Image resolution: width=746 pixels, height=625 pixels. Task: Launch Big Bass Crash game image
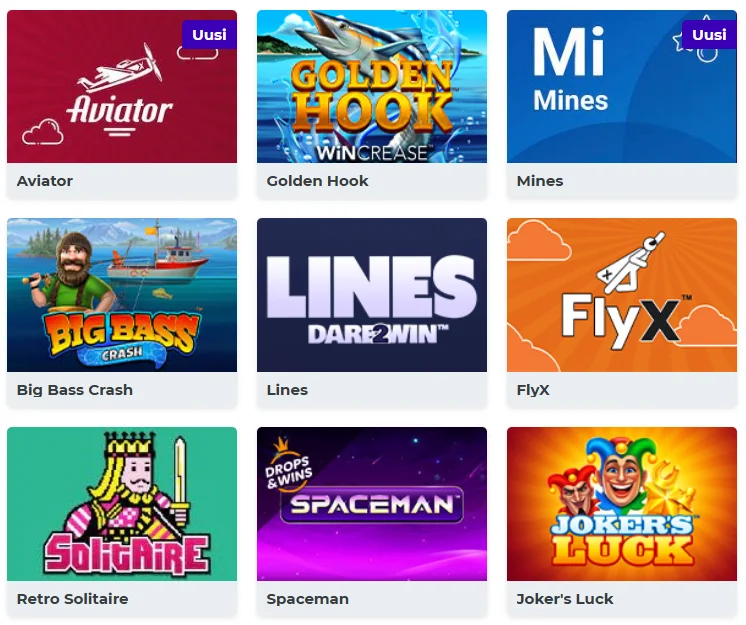(x=122, y=295)
